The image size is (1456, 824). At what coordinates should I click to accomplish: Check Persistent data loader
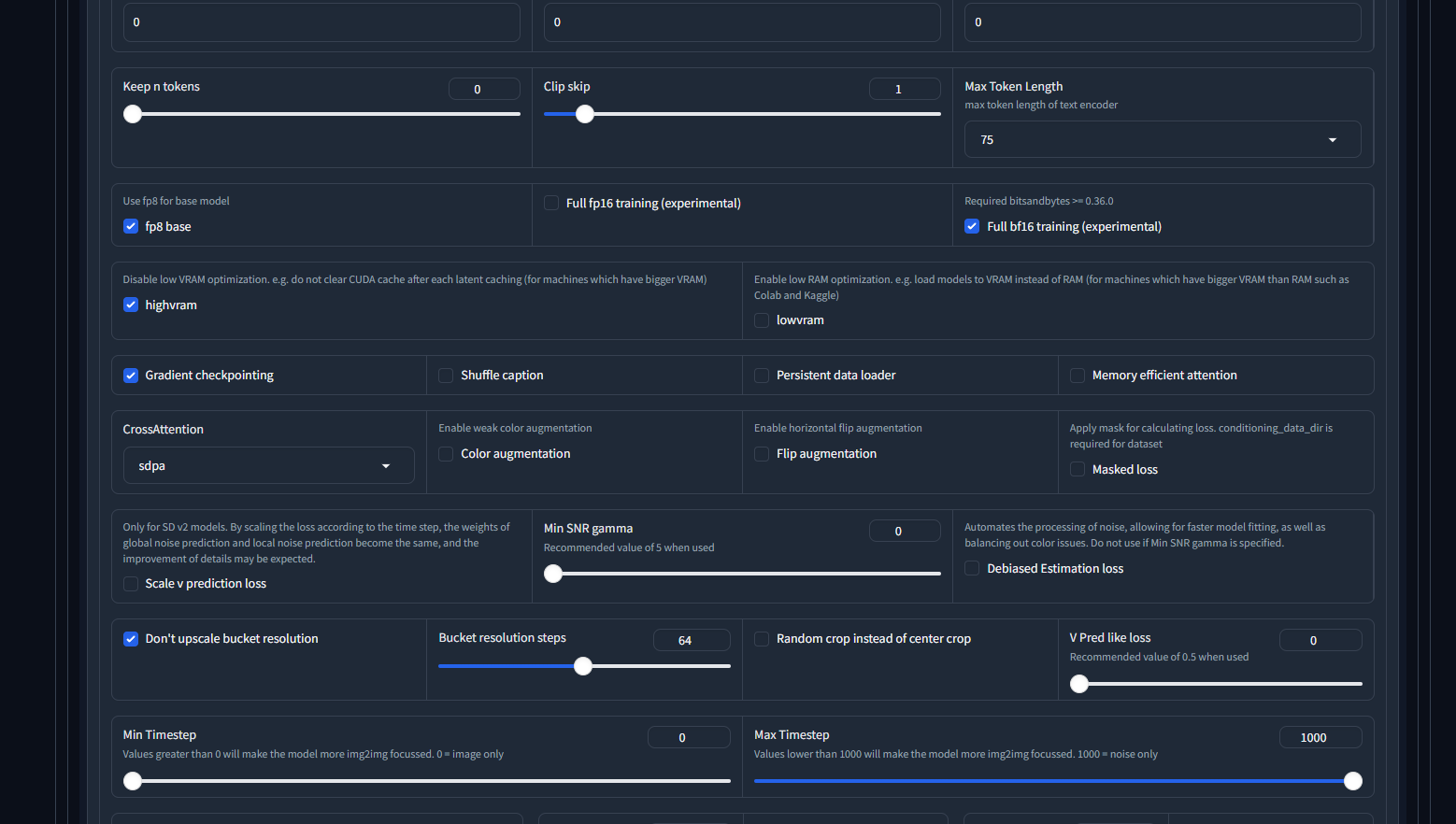[x=762, y=375]
